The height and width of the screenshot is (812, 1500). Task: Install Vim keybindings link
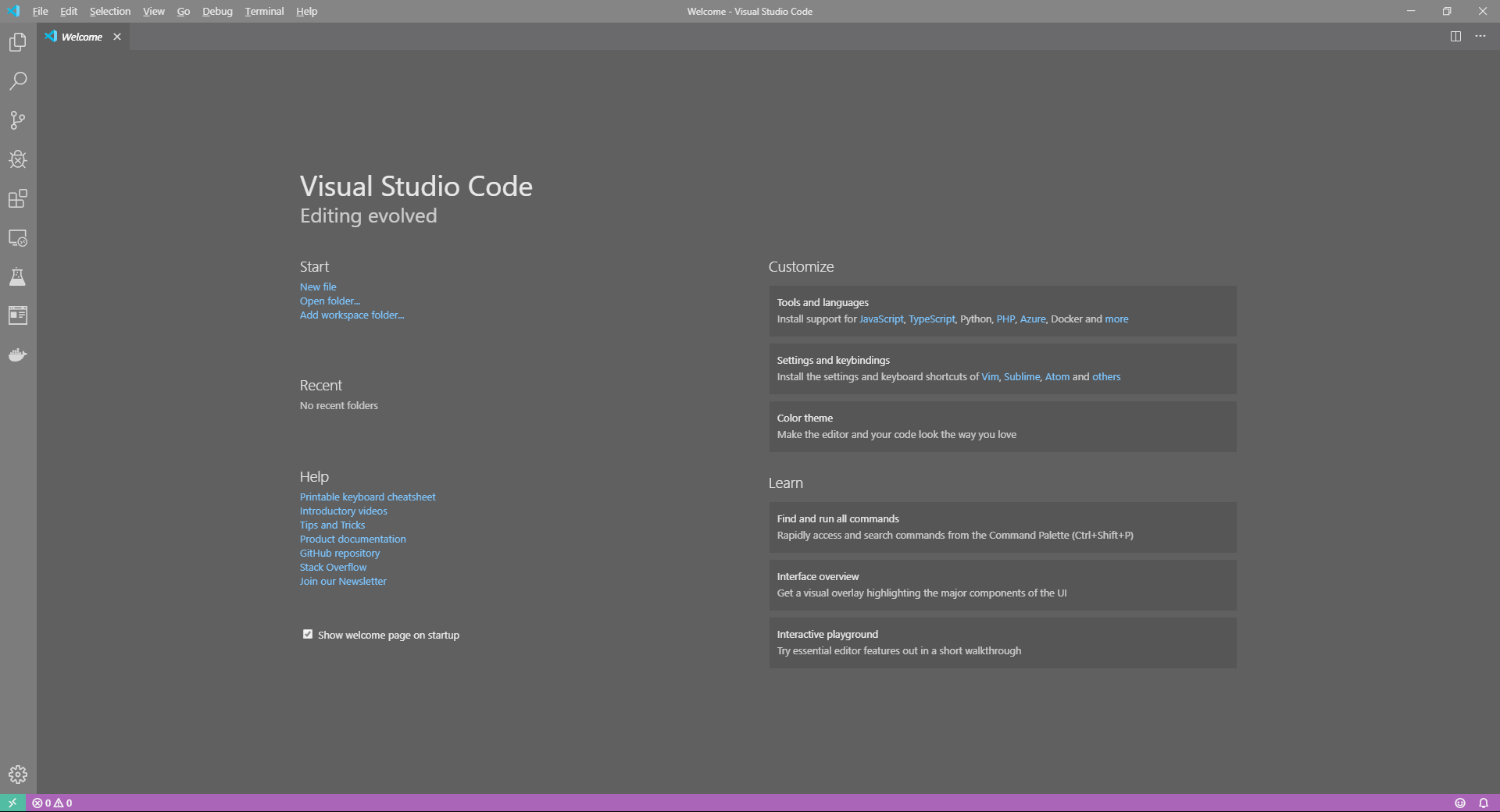(x=990, y=376)
